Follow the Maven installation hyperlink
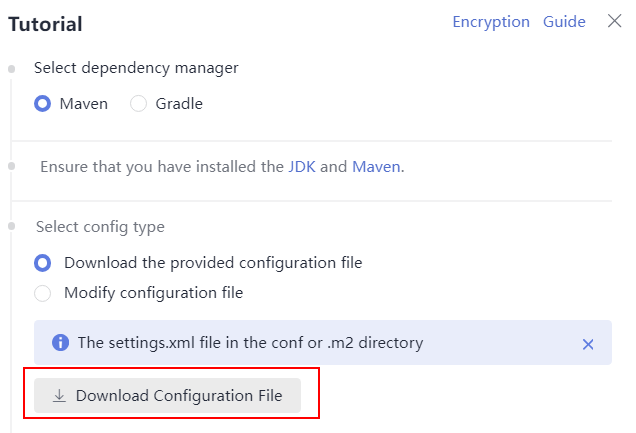The image size is (636, 433). tap(376, 167)
